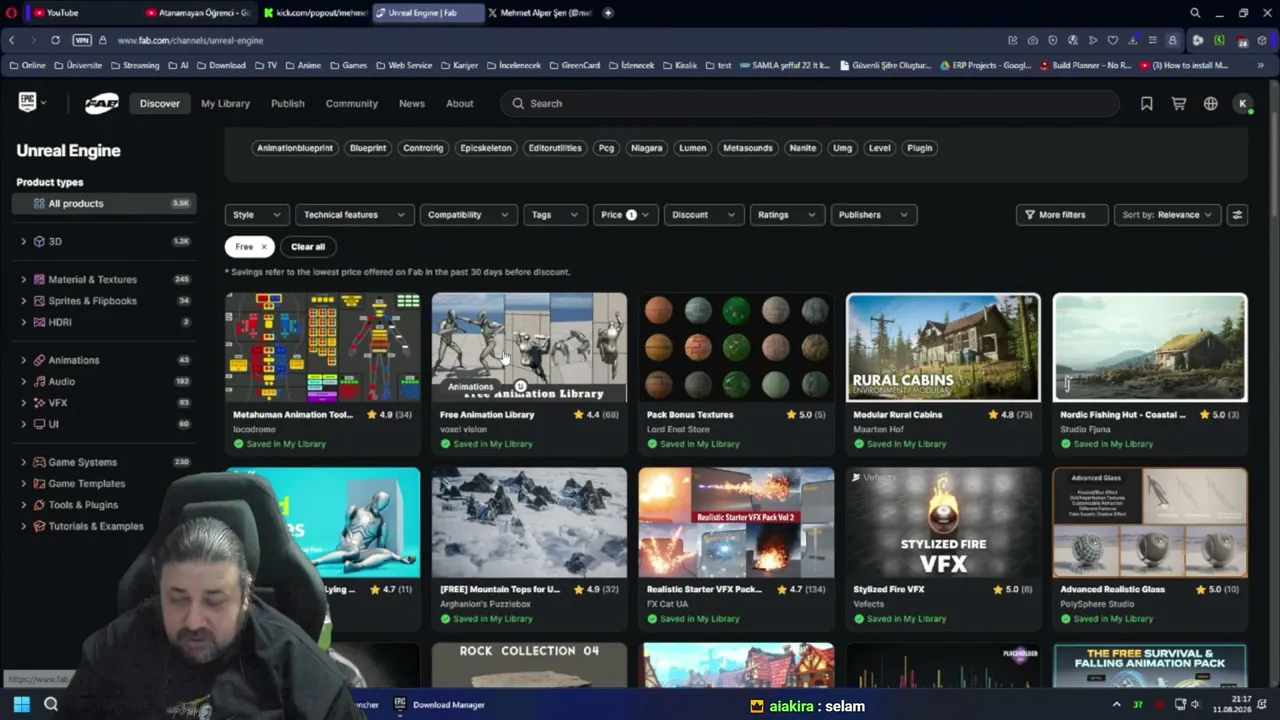Click the UI monitor icon

(x=40, y=424)
